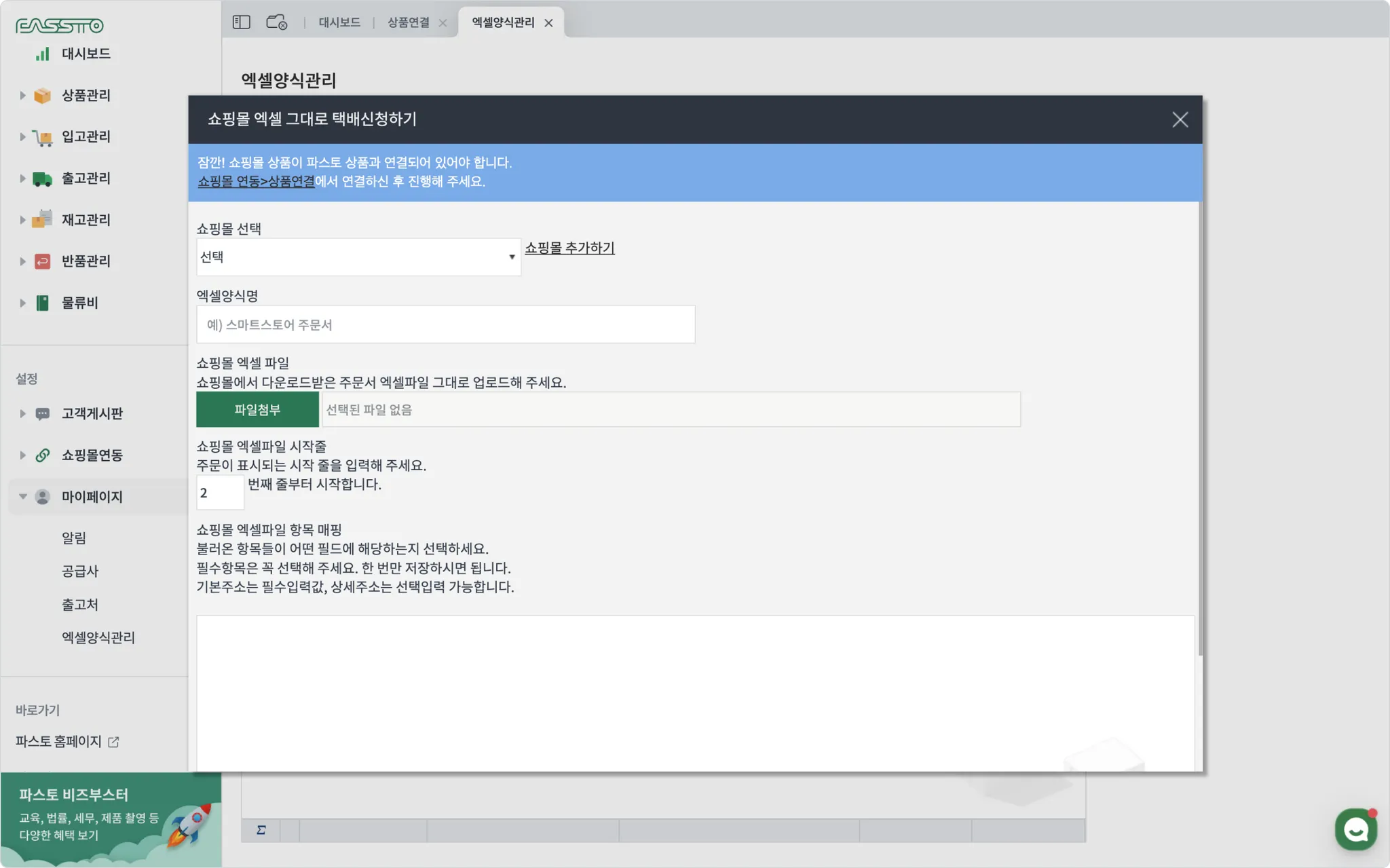Click the 파일첨부 button
Image resolution: width=1390 pixels, height=868 pixels.
point(257,410)
